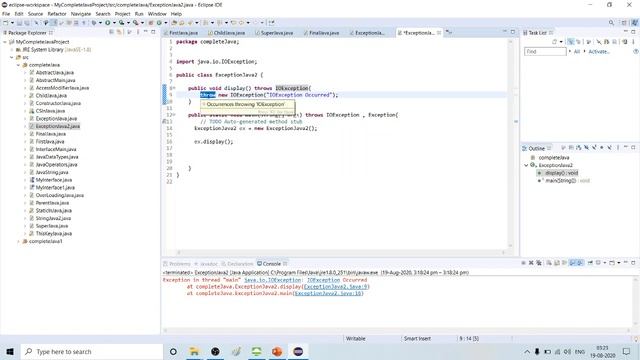Switch to the FirstJava.java editor tab
640x360 pixels.
pyautogui.click(x=181, y=33)
